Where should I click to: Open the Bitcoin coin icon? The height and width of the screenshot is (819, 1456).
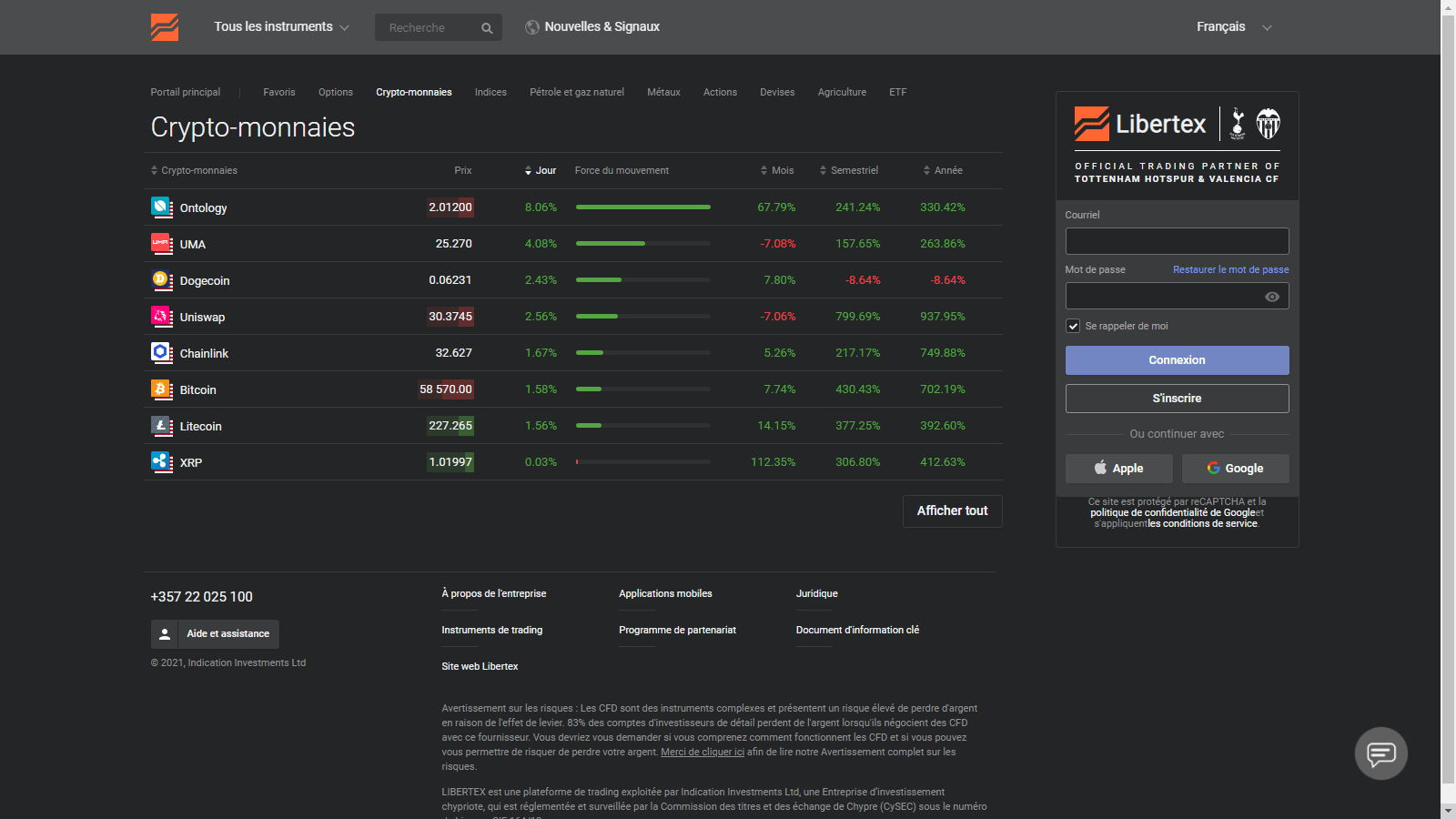(x=162, y=389)
